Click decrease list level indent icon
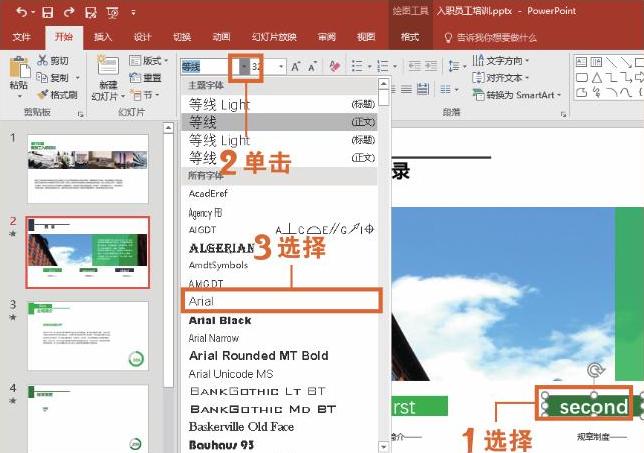This screenshot has height=453, width=644. pyautogui.click(x=414, y=66)
